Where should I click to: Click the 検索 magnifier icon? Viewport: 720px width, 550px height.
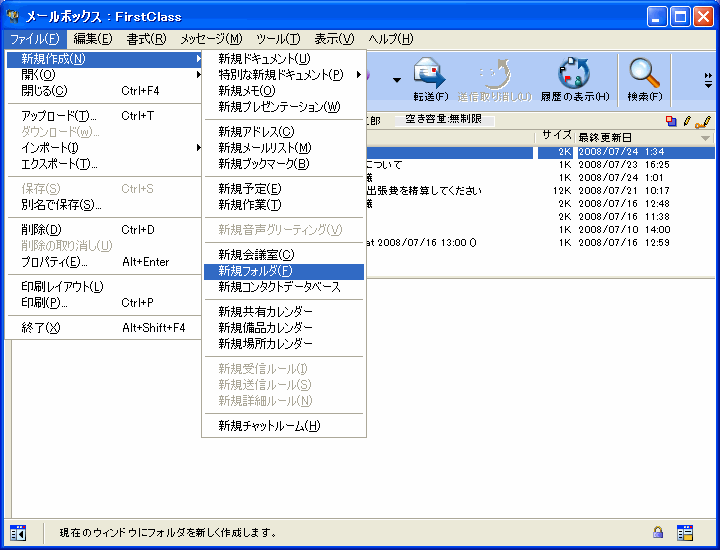pos(644,77)
